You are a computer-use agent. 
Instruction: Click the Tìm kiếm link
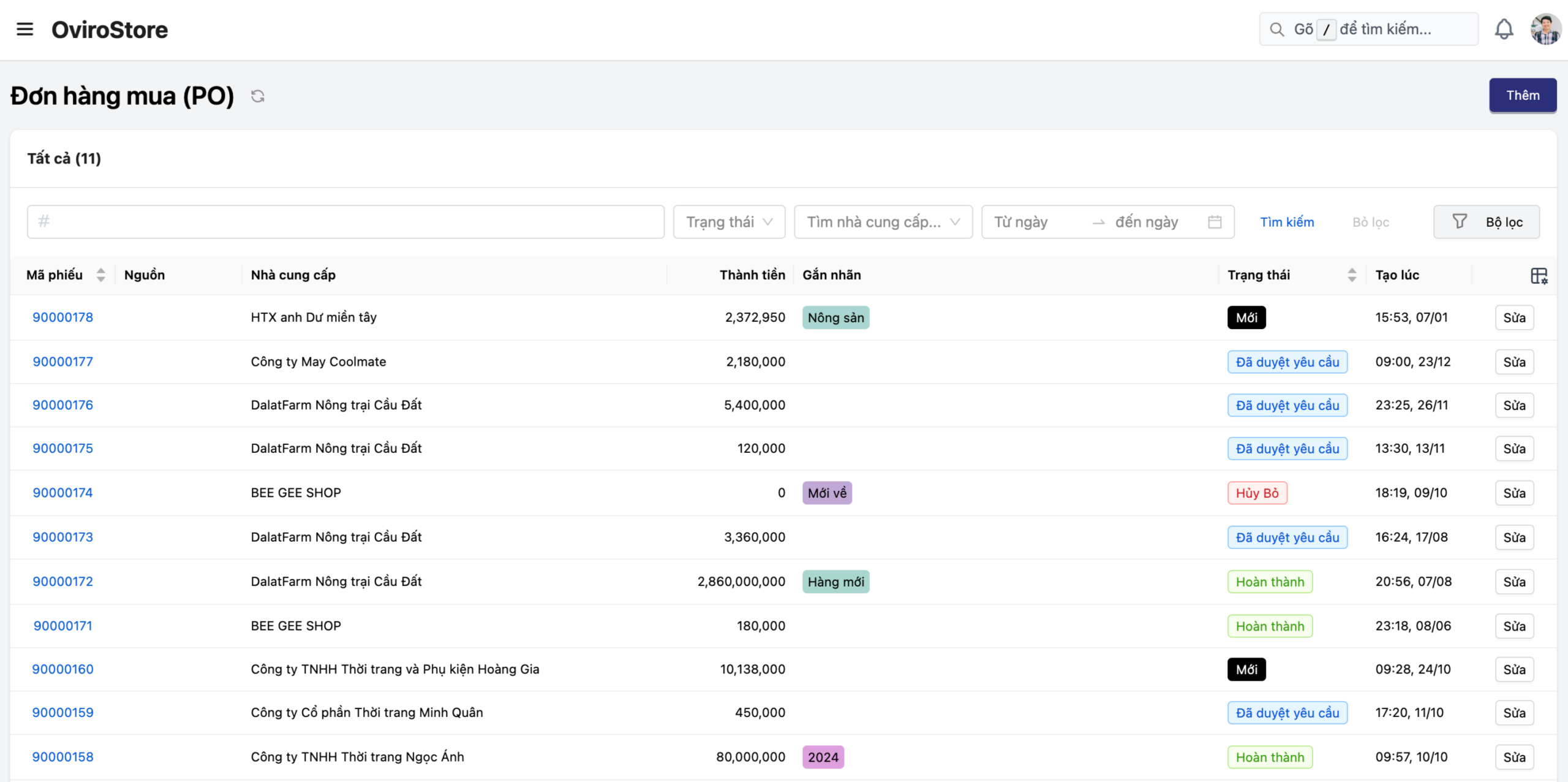pos(1287,222)
